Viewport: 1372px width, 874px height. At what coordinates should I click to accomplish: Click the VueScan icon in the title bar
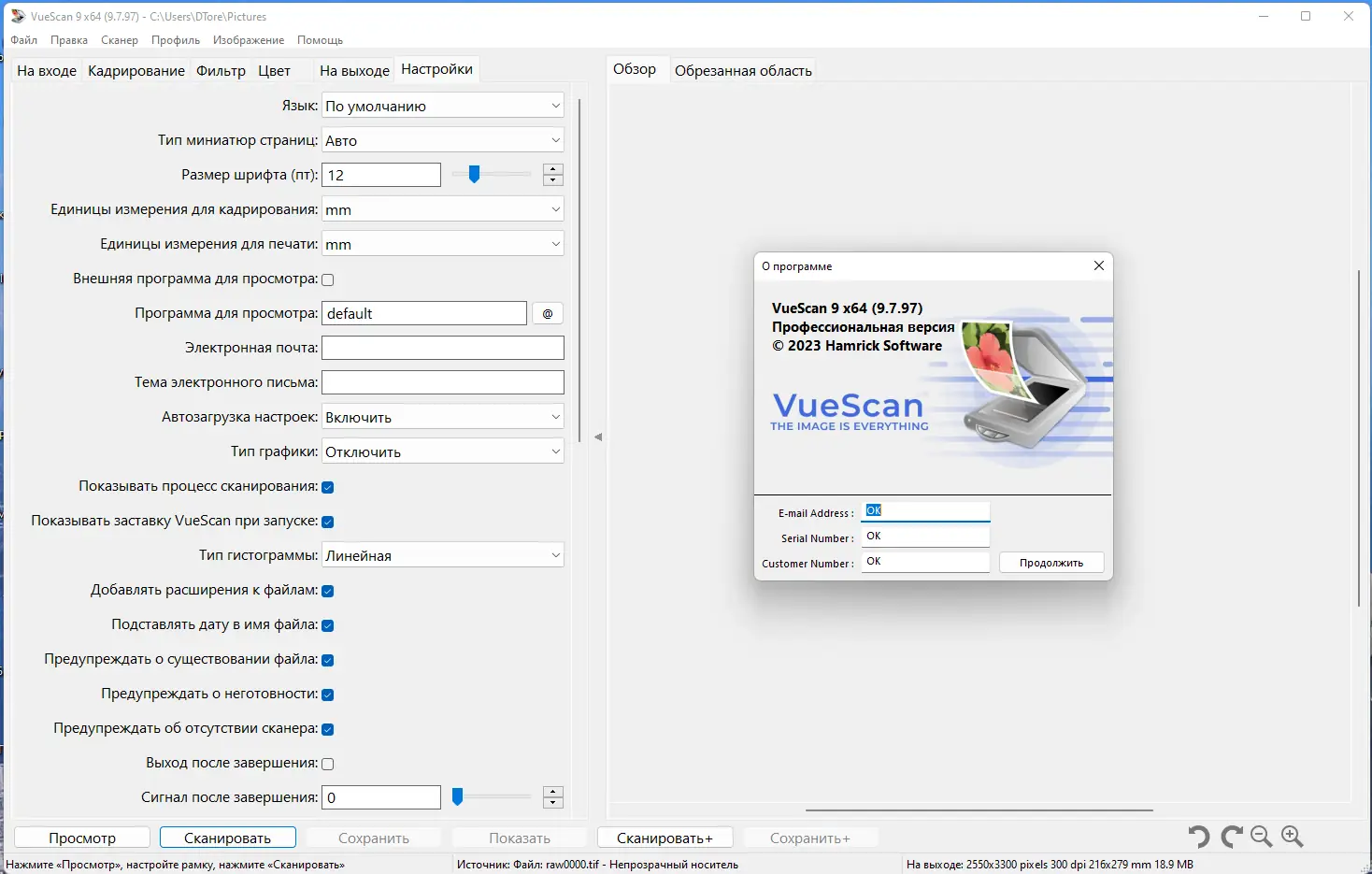tap(17, 16)
